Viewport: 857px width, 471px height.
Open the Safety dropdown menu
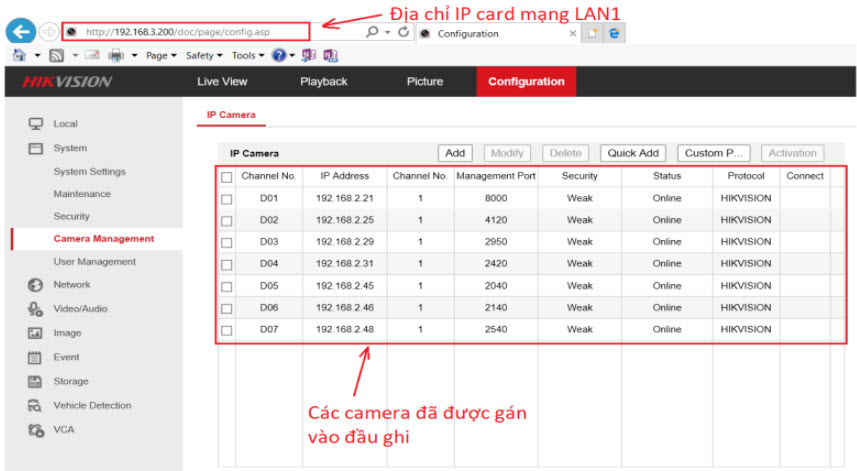[x=203, y=55]
